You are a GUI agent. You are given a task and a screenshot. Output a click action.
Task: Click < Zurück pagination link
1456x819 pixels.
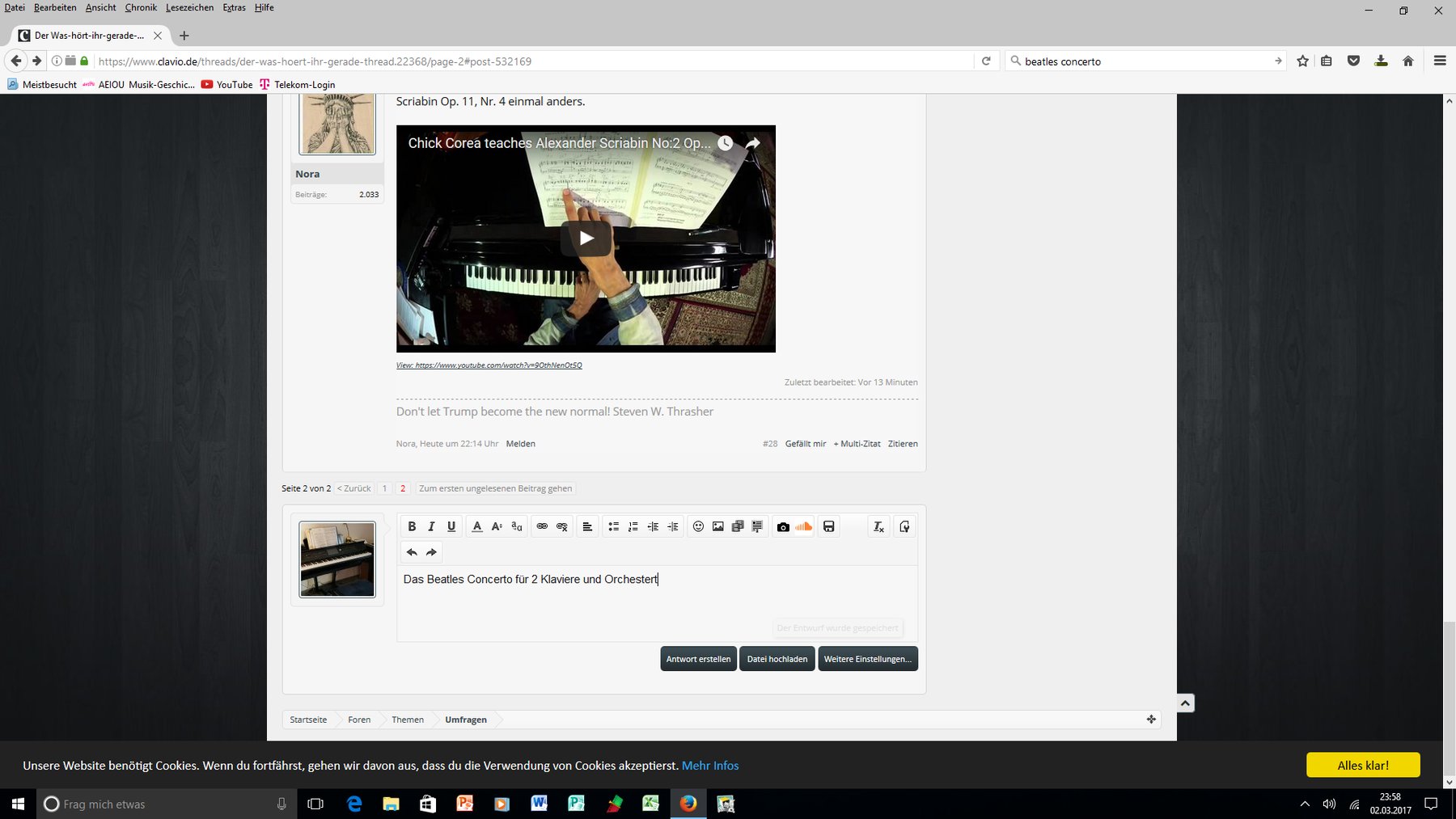click(x=354, y=488)
